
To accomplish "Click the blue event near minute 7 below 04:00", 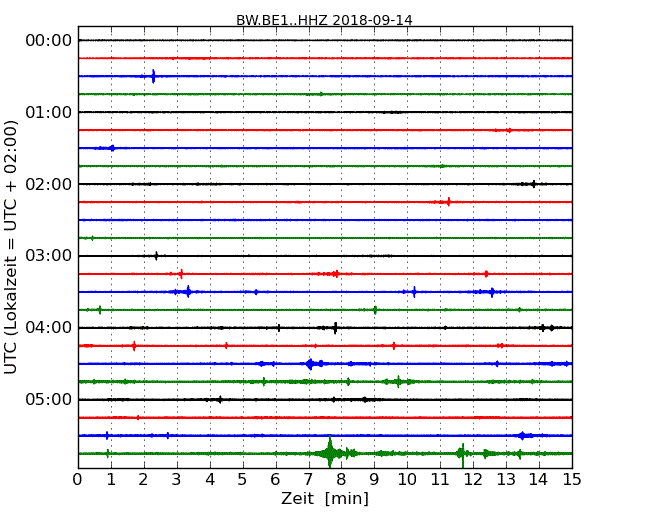I will (x=309, y=364).
